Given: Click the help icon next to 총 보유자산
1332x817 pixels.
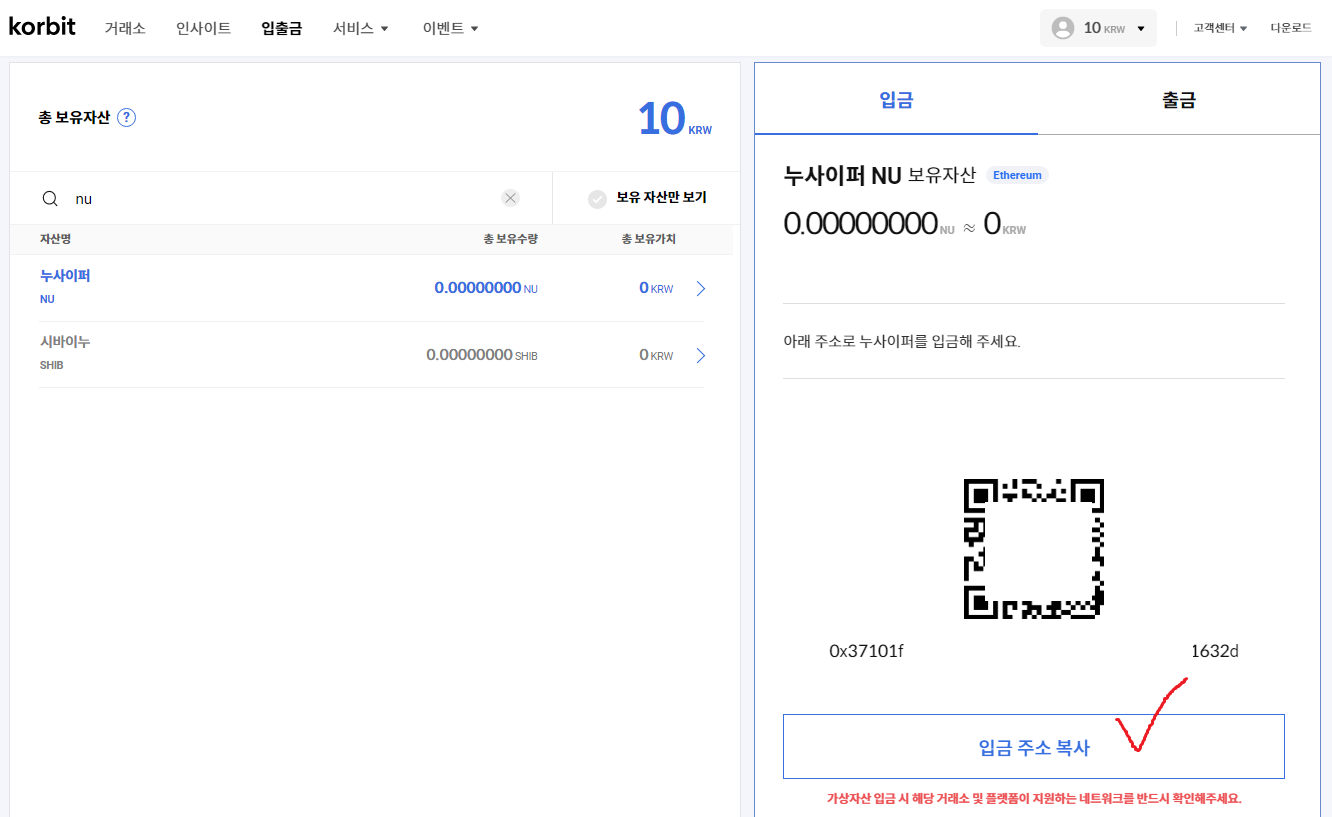Looking at the screenshot, I should click(x=126, y=117).
